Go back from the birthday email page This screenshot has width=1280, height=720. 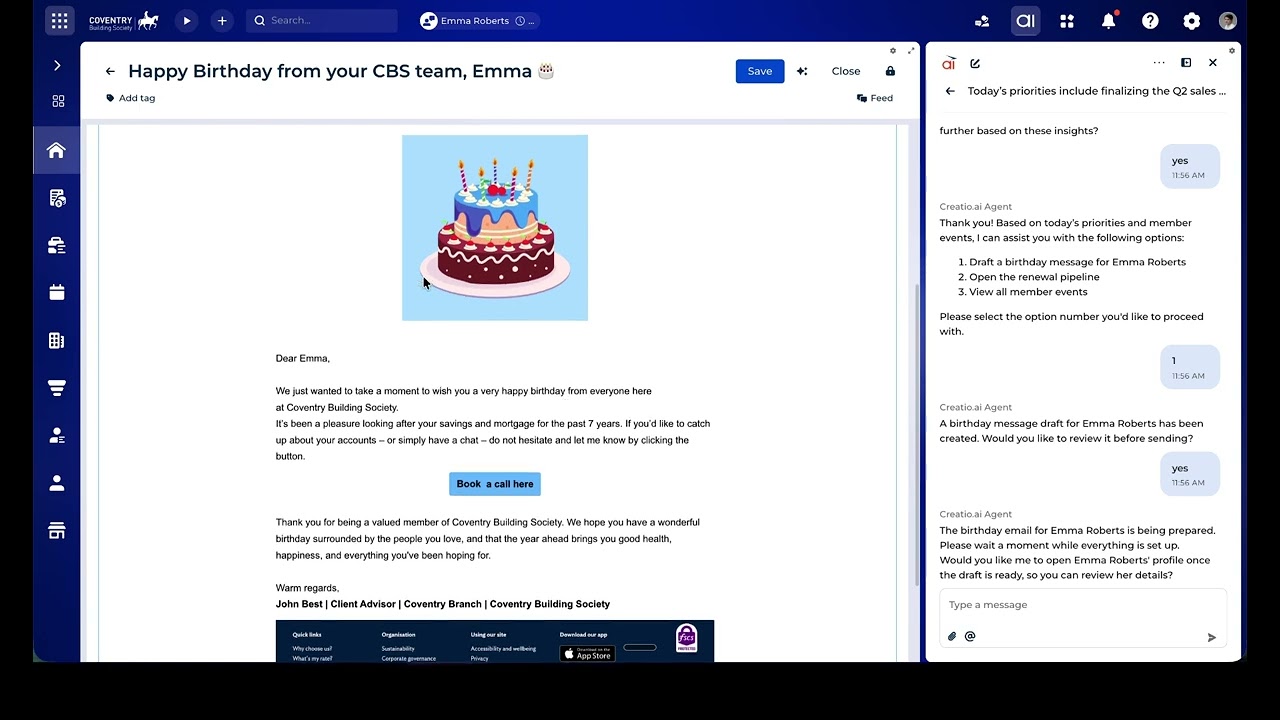[110, 71]
